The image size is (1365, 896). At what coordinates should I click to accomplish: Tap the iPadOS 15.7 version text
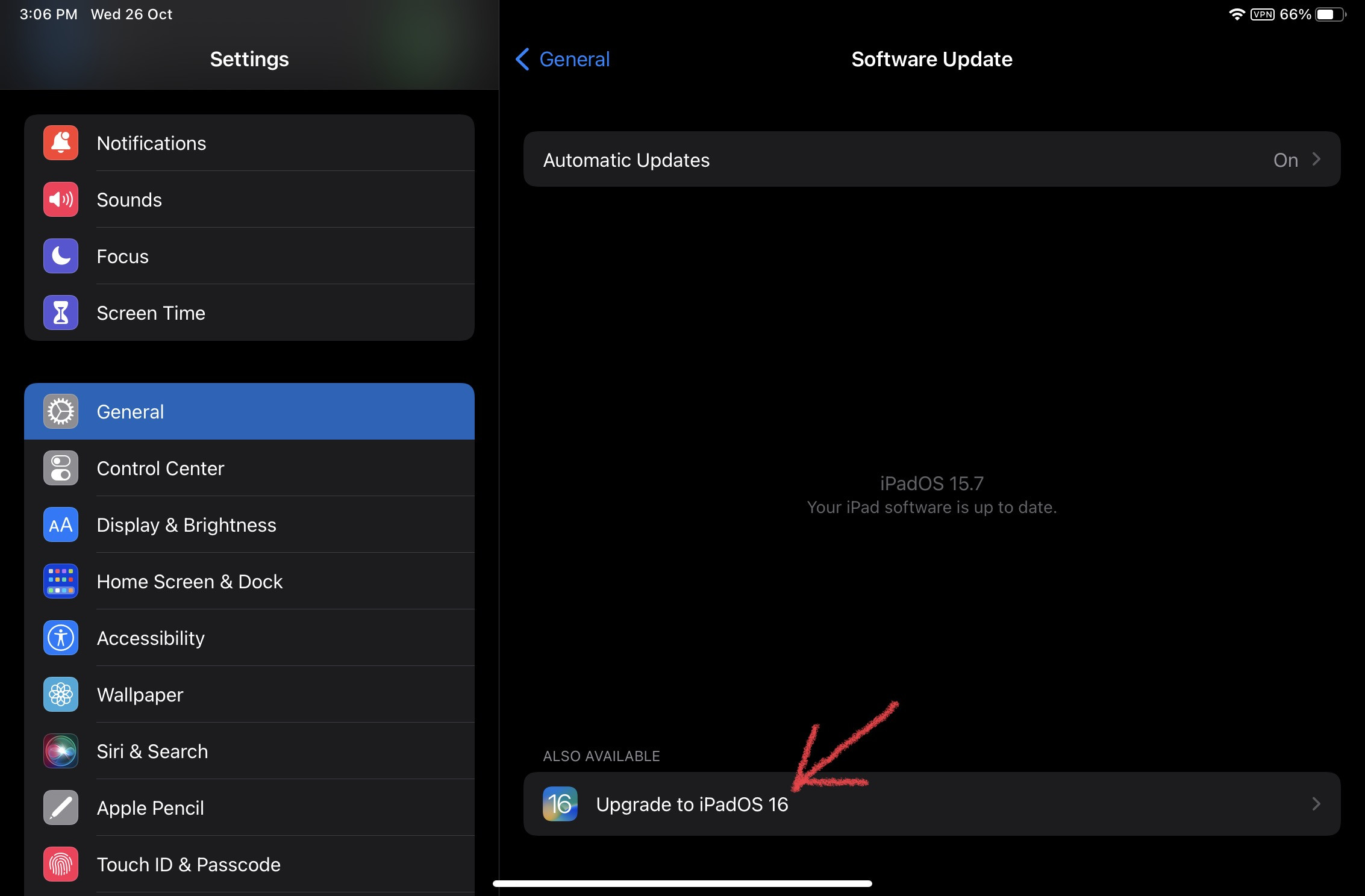click(x=931, y=483)
